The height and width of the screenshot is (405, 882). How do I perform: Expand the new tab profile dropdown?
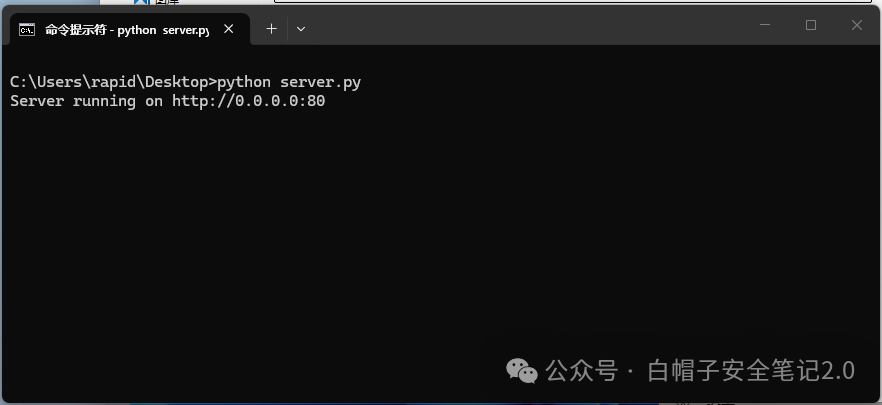pyautogui.click(x=301, y=29)
